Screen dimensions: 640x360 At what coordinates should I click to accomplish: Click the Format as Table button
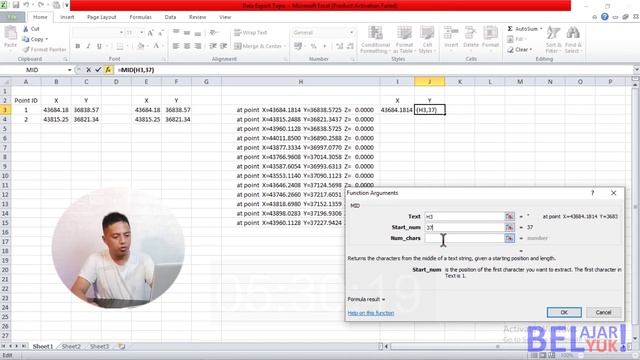404,40
